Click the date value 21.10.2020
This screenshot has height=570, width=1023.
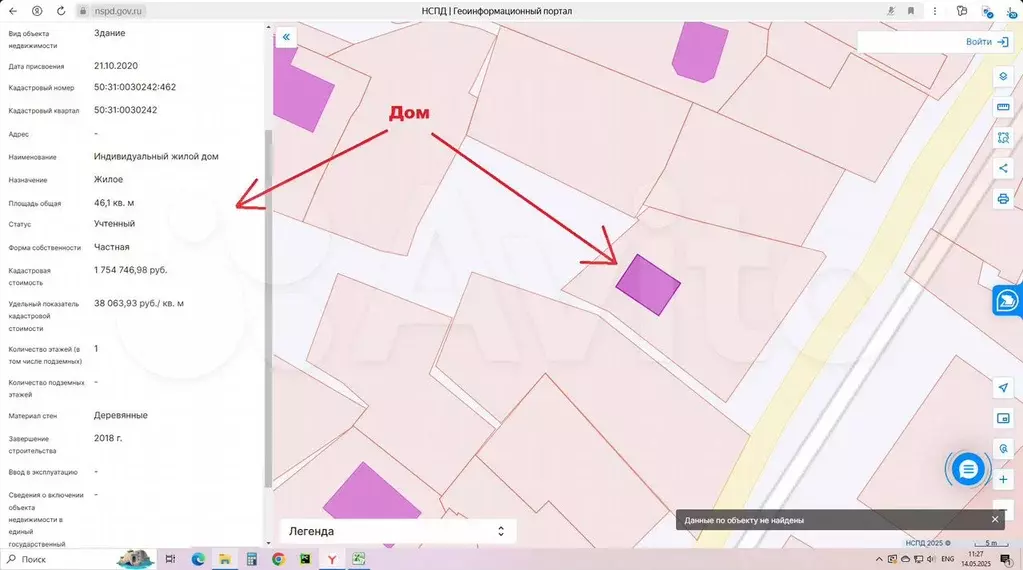pyautogui.click(x=115, y=66)
